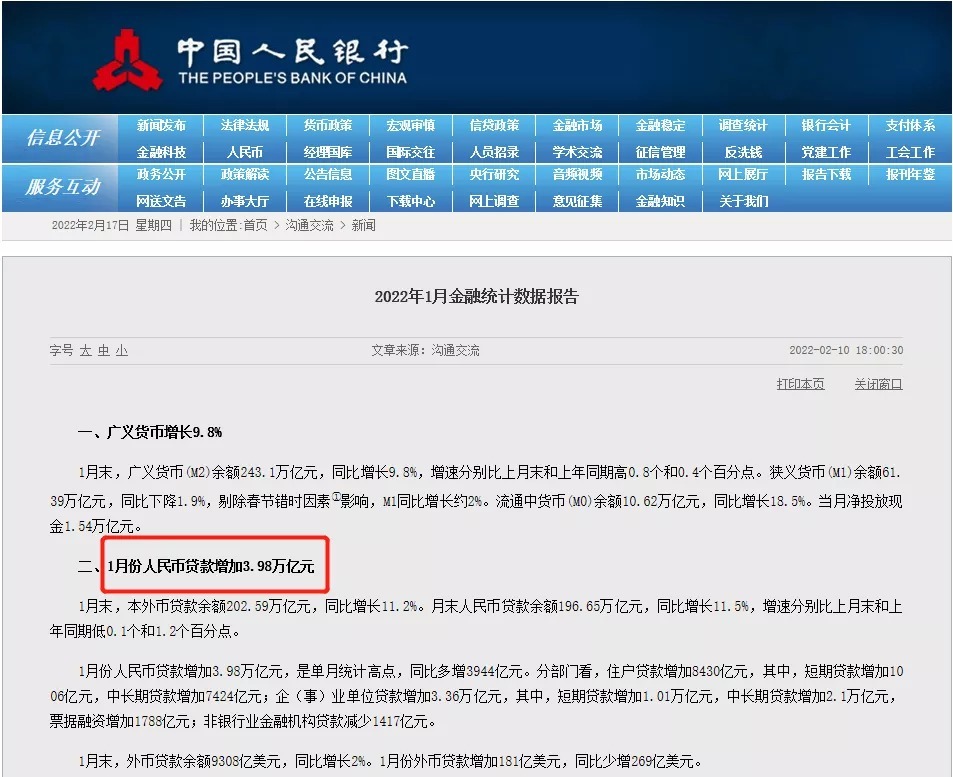Select font size 大 for the article

pyautogui.click(x=85, y=351)
